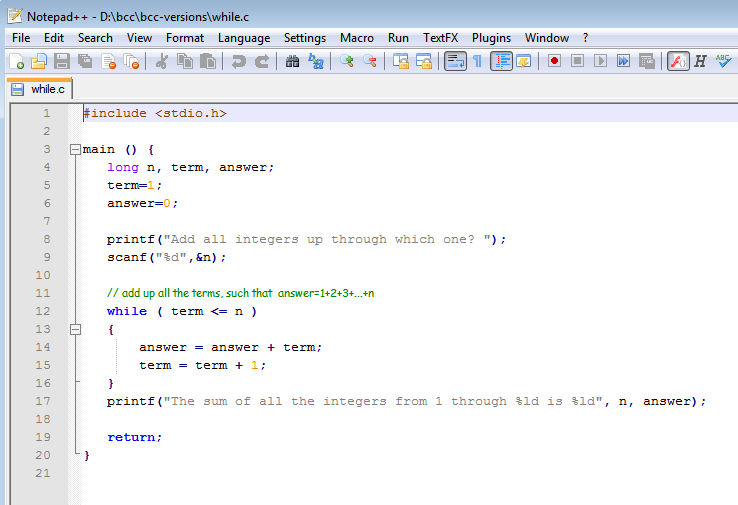Click the Zoom In magnifier icon
The width and height of the screenshot is (738, 505).
[347, 61]
